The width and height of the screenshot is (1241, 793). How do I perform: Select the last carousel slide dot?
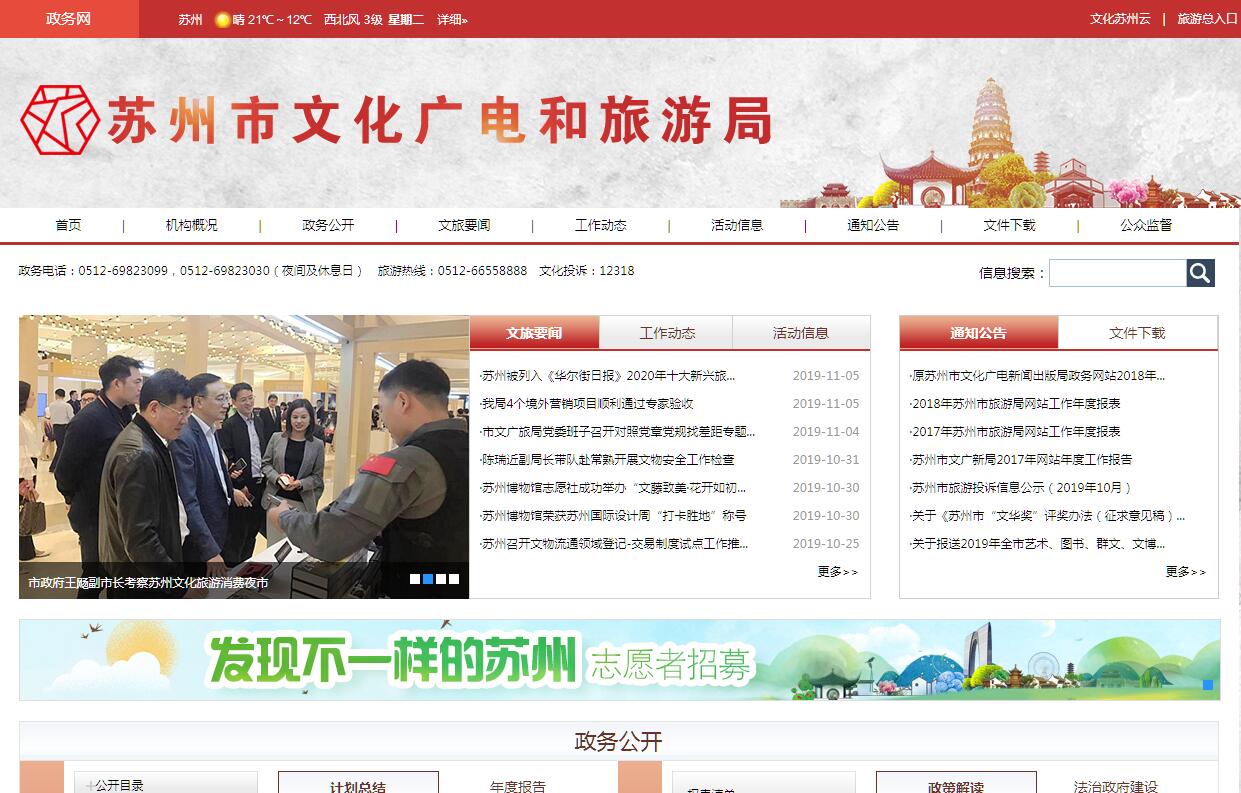pos(454,579)
